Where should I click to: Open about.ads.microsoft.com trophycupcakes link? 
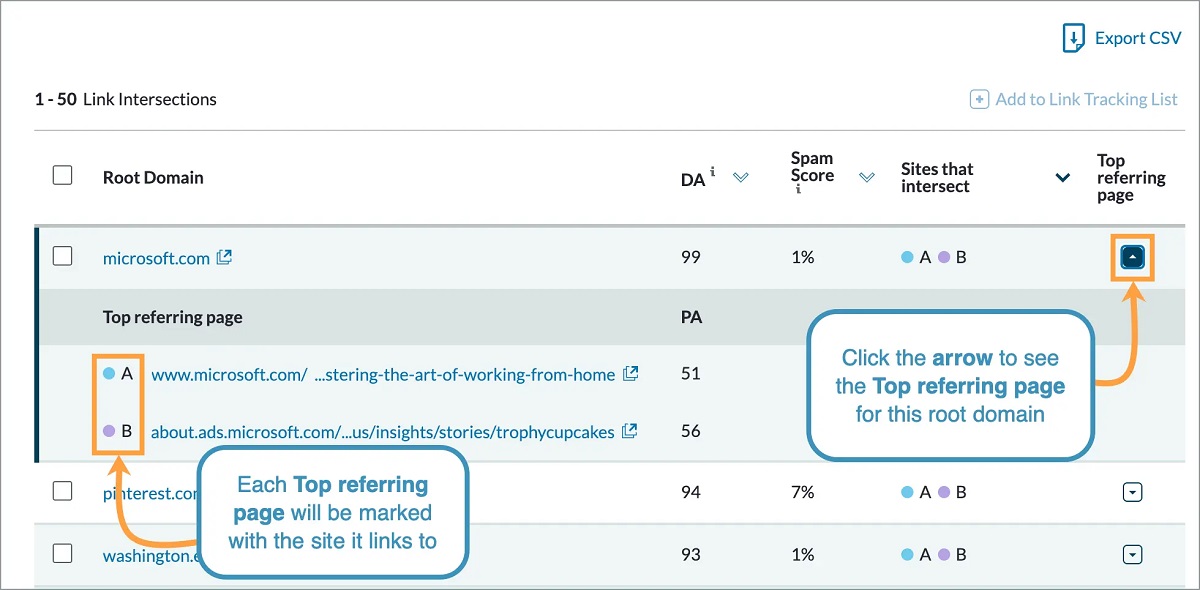click(x=382, y=432)
